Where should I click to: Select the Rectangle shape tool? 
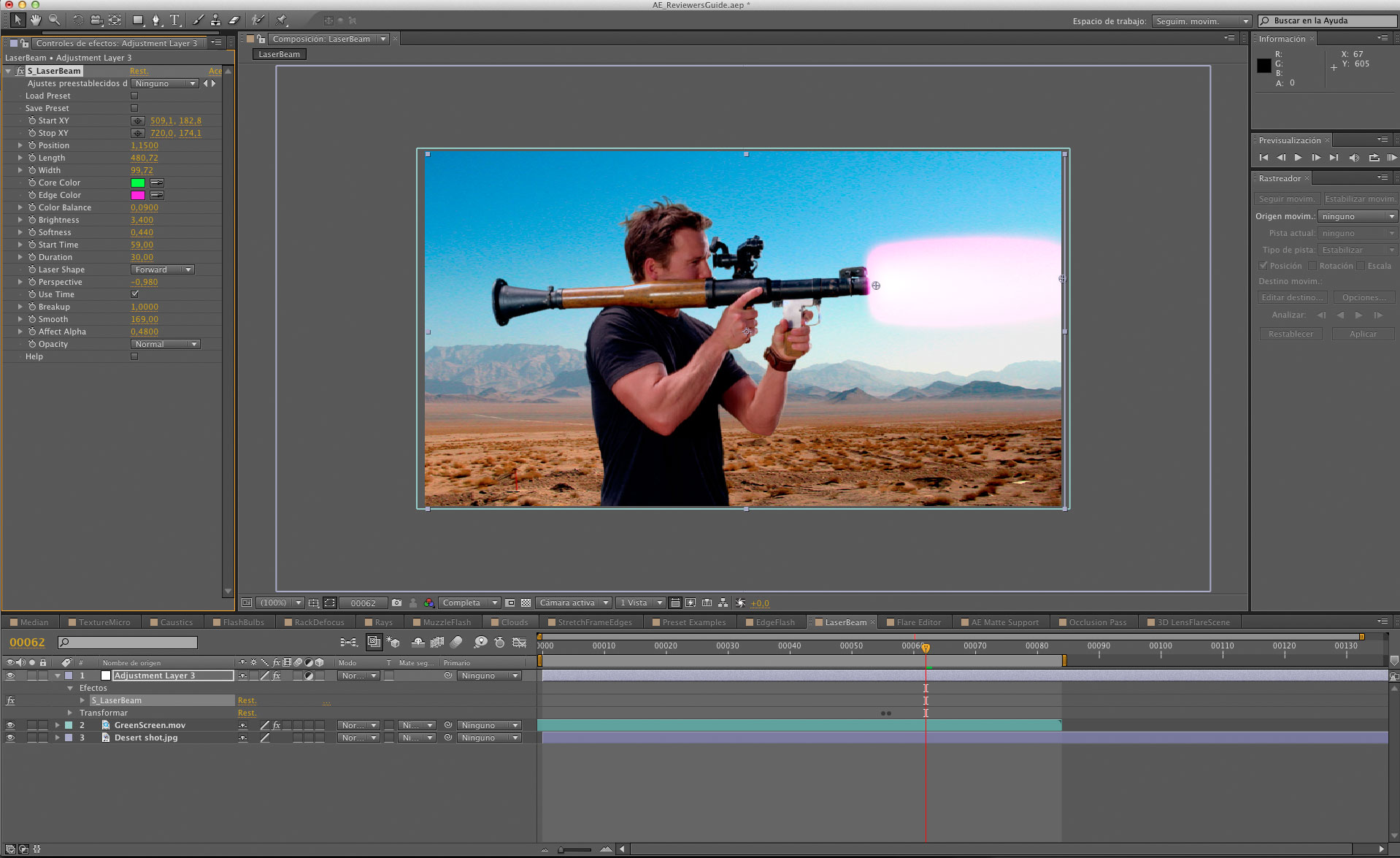click(x=138, y=20)
